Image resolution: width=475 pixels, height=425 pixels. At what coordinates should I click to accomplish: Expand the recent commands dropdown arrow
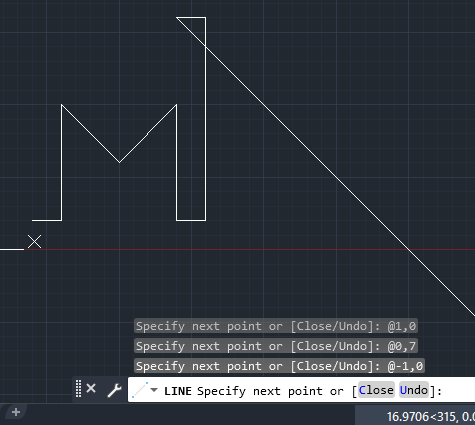click(x=154, y=390)
